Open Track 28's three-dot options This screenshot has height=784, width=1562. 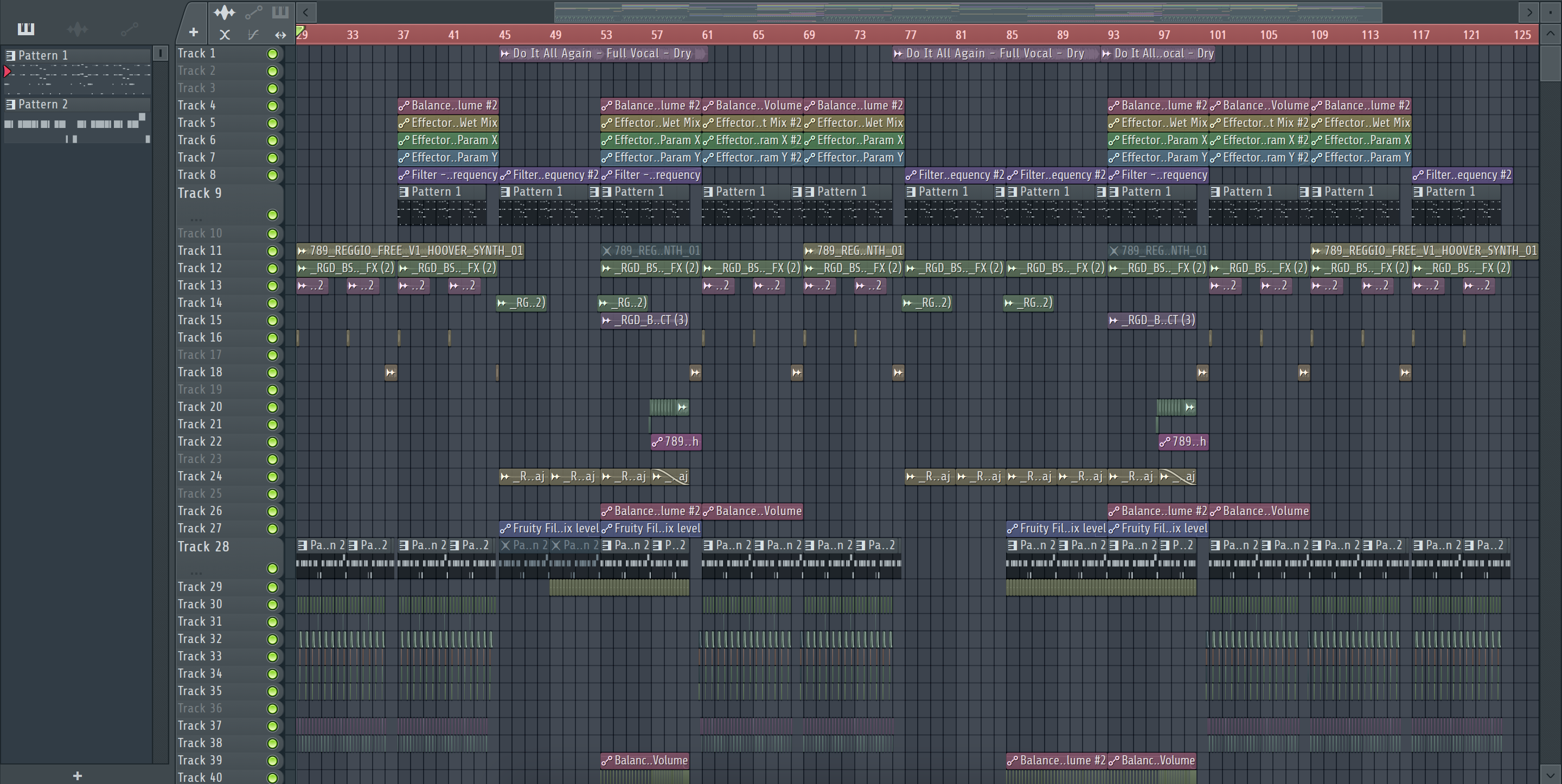(196, 573)
